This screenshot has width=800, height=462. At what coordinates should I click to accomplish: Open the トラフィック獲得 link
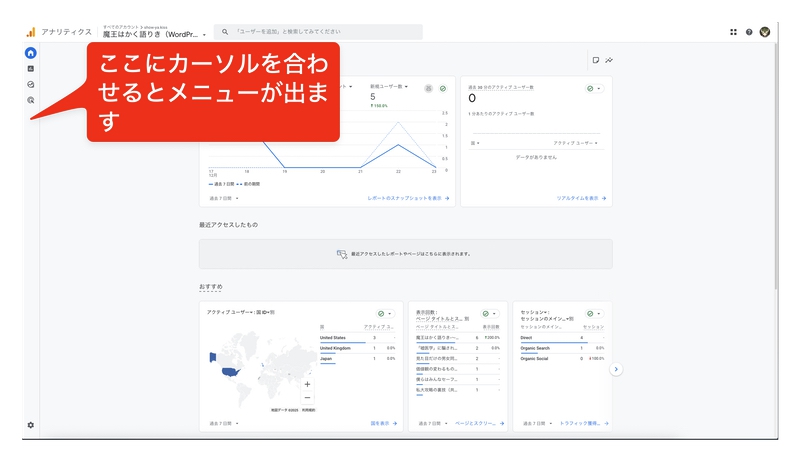tap(584, 424)
